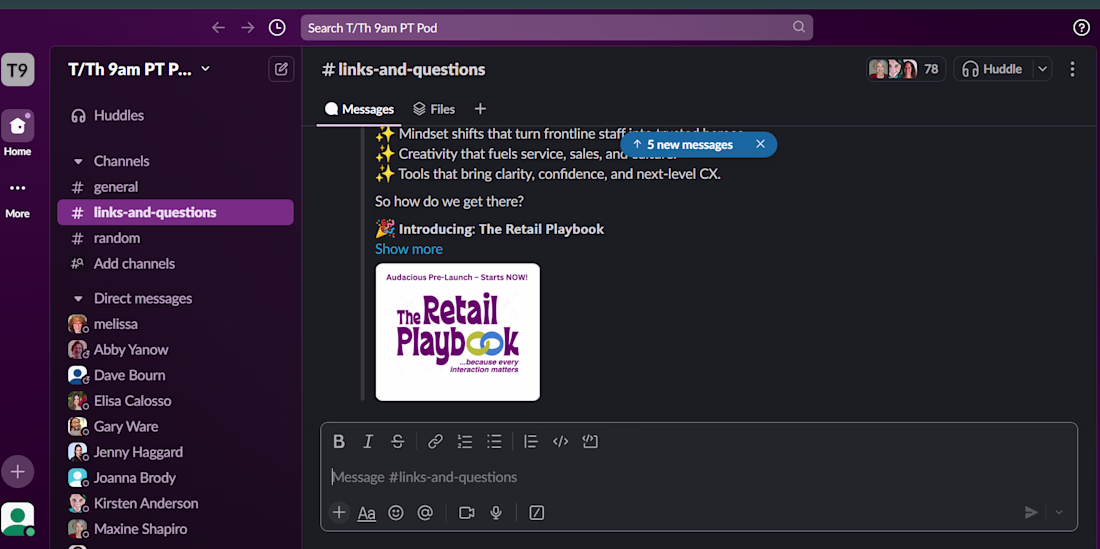
Task: Toggle italic formatting
Action: click(x=368, y=441)
